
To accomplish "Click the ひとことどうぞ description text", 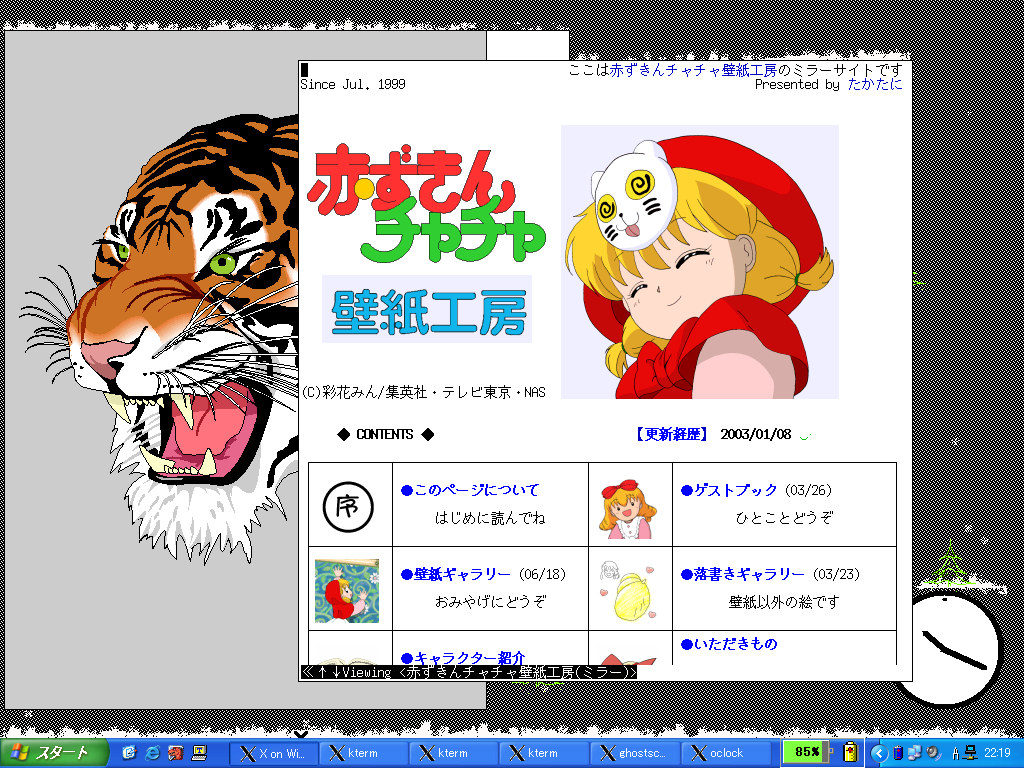I will (784, 518).
